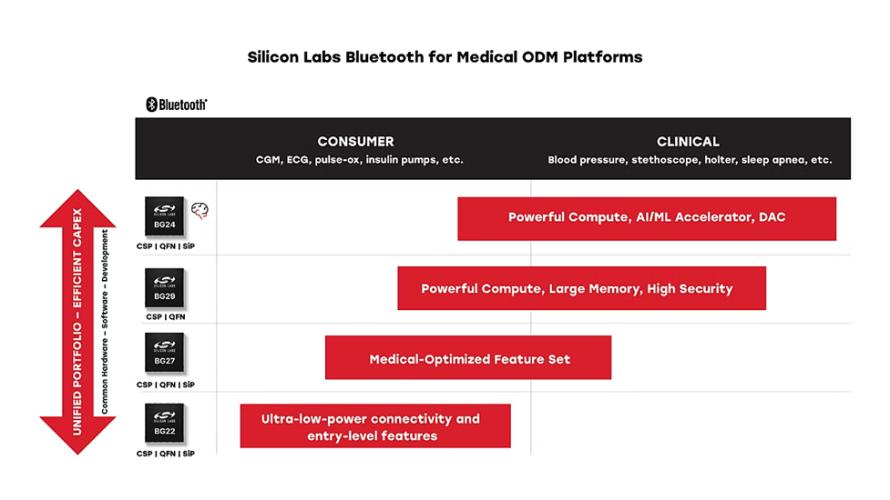Select the CONSUMER column header
The width and height of the screenshot is (890, 500).
point(355,141)
